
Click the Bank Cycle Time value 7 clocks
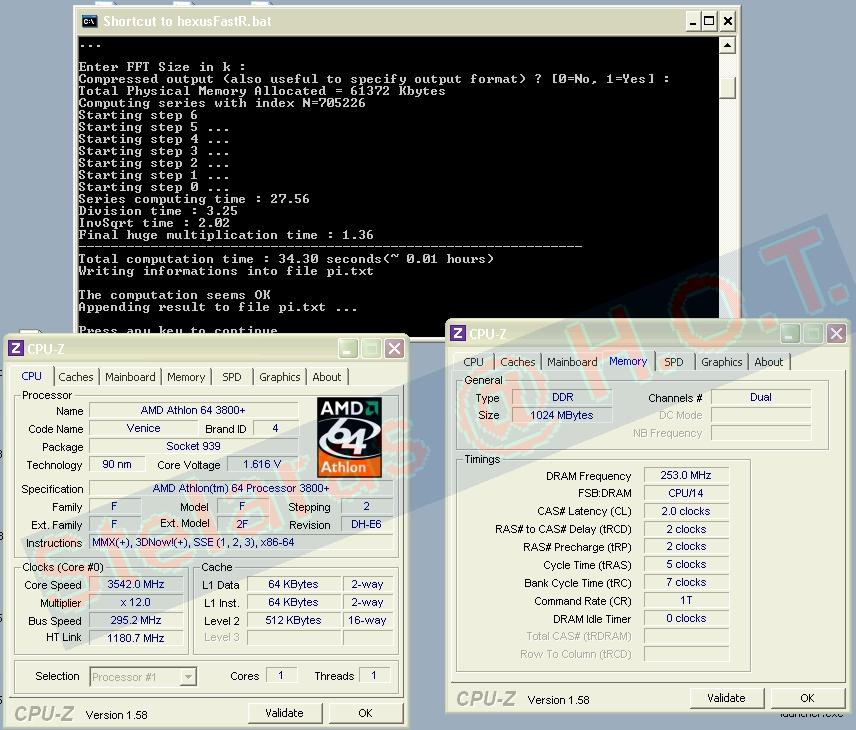point(686,582)
